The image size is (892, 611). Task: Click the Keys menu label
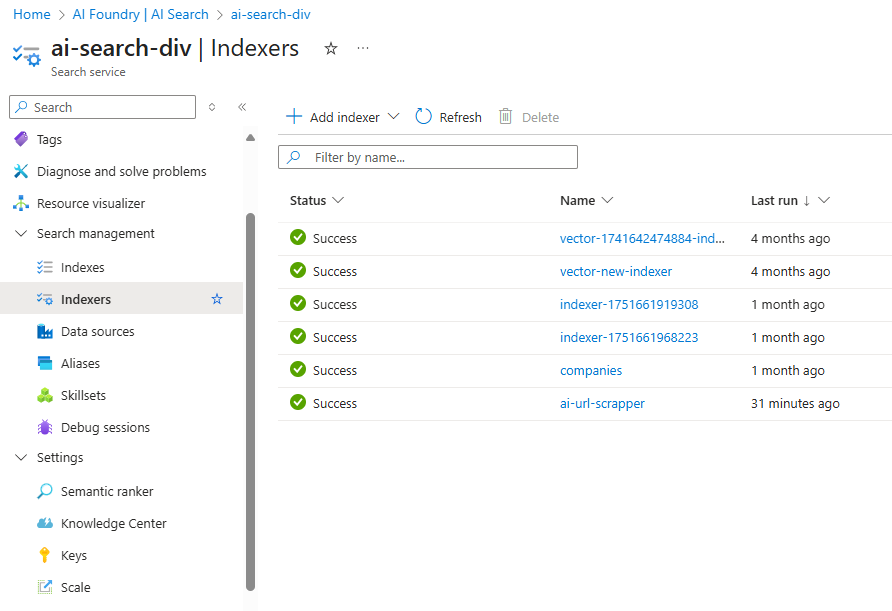(74, 555)
